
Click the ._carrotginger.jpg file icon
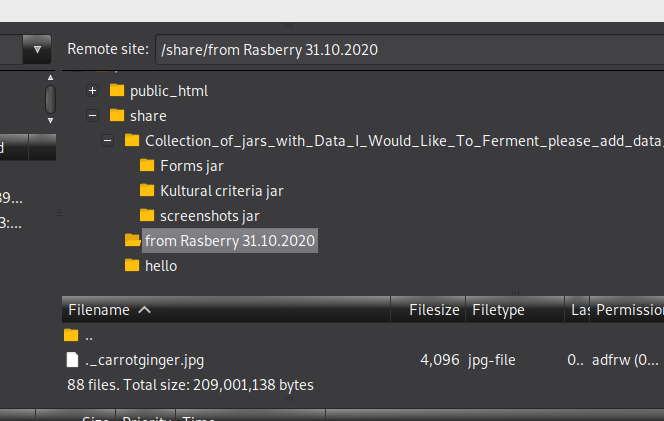[x=72, y=360]
